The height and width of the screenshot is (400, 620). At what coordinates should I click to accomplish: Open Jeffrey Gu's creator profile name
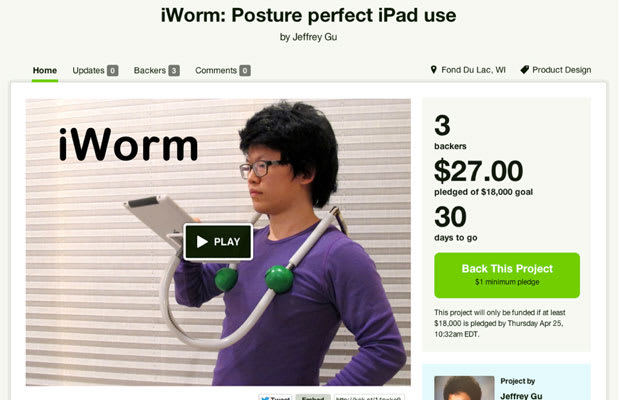521,396
